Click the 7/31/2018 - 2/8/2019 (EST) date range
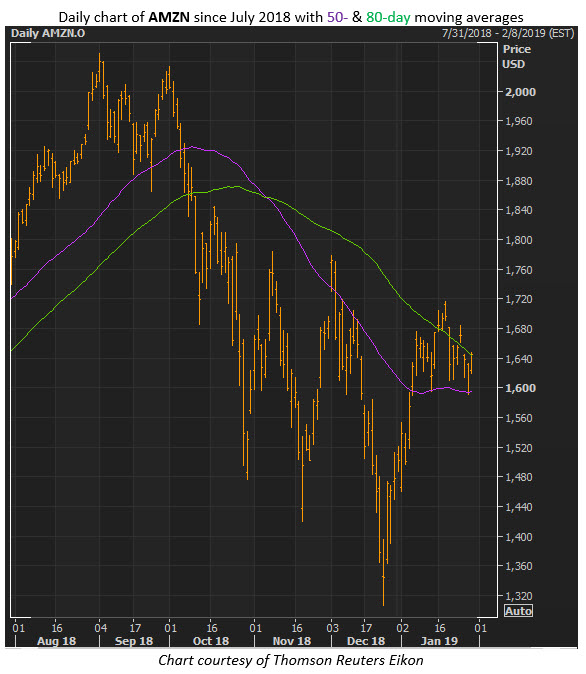Screen dimensions: 586x674 tap(508, 33)
